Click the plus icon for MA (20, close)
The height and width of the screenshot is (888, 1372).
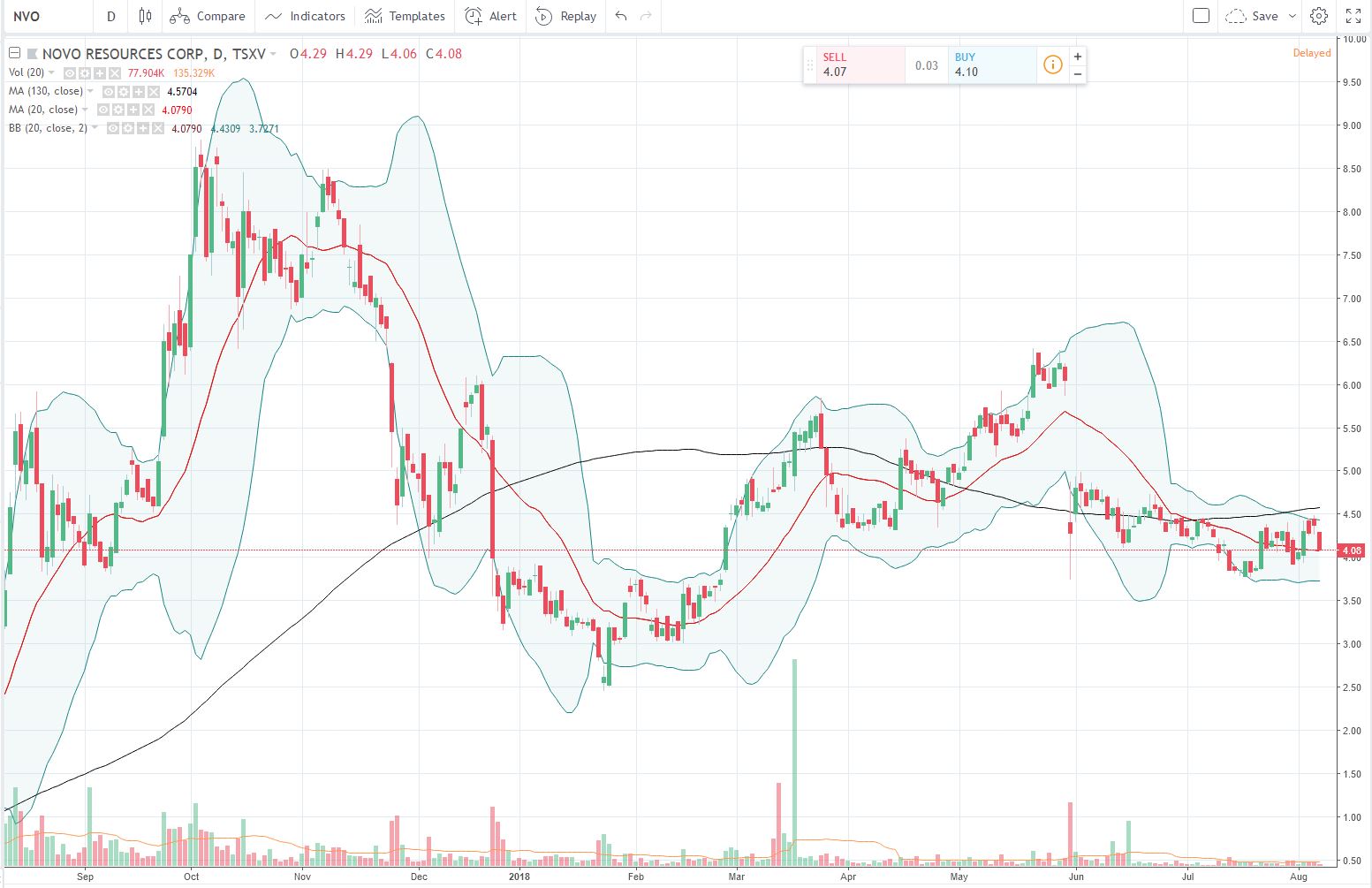(x=133, y=110)
